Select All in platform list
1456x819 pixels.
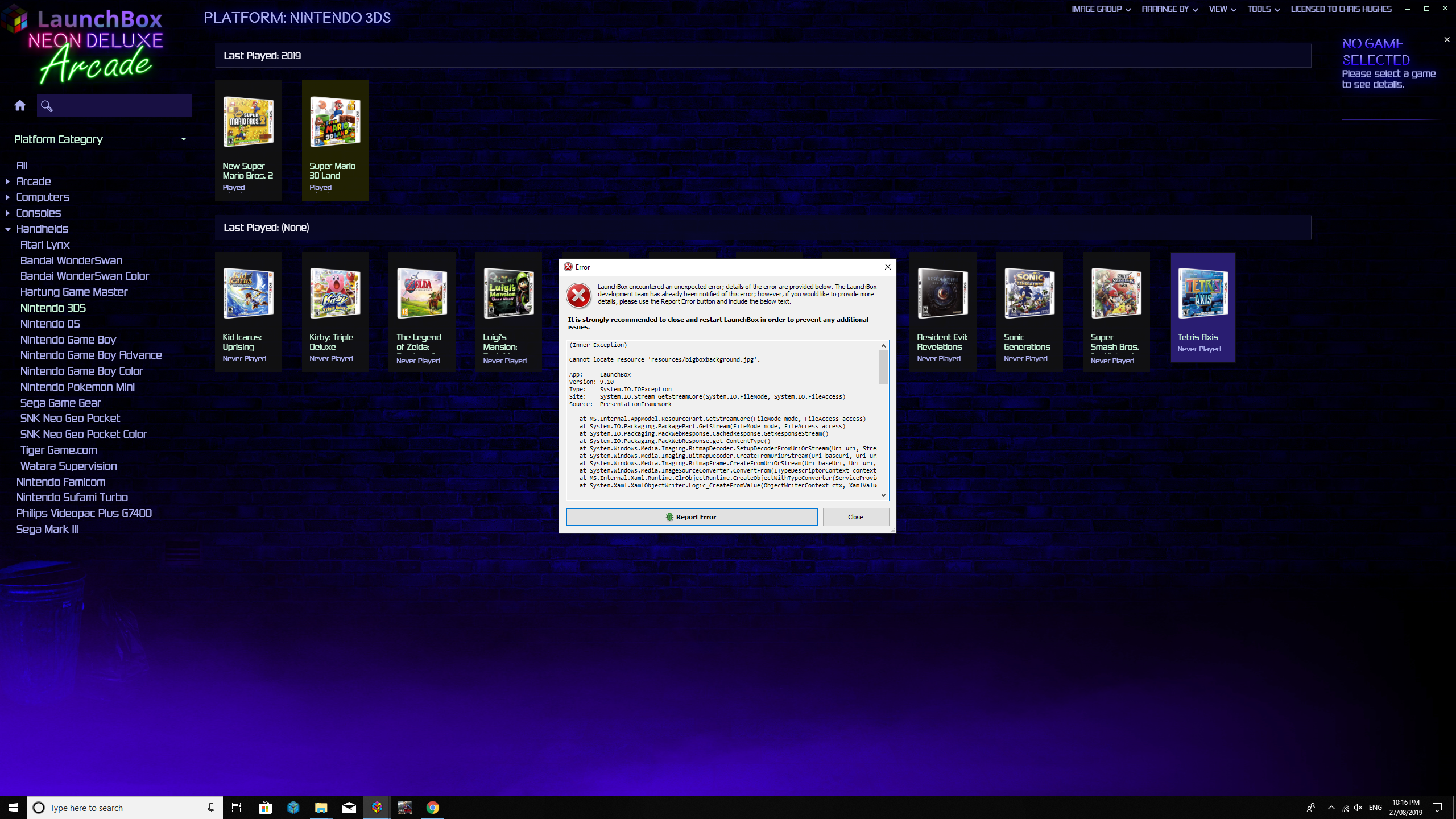pyautogui.click(x=22, y=166)
